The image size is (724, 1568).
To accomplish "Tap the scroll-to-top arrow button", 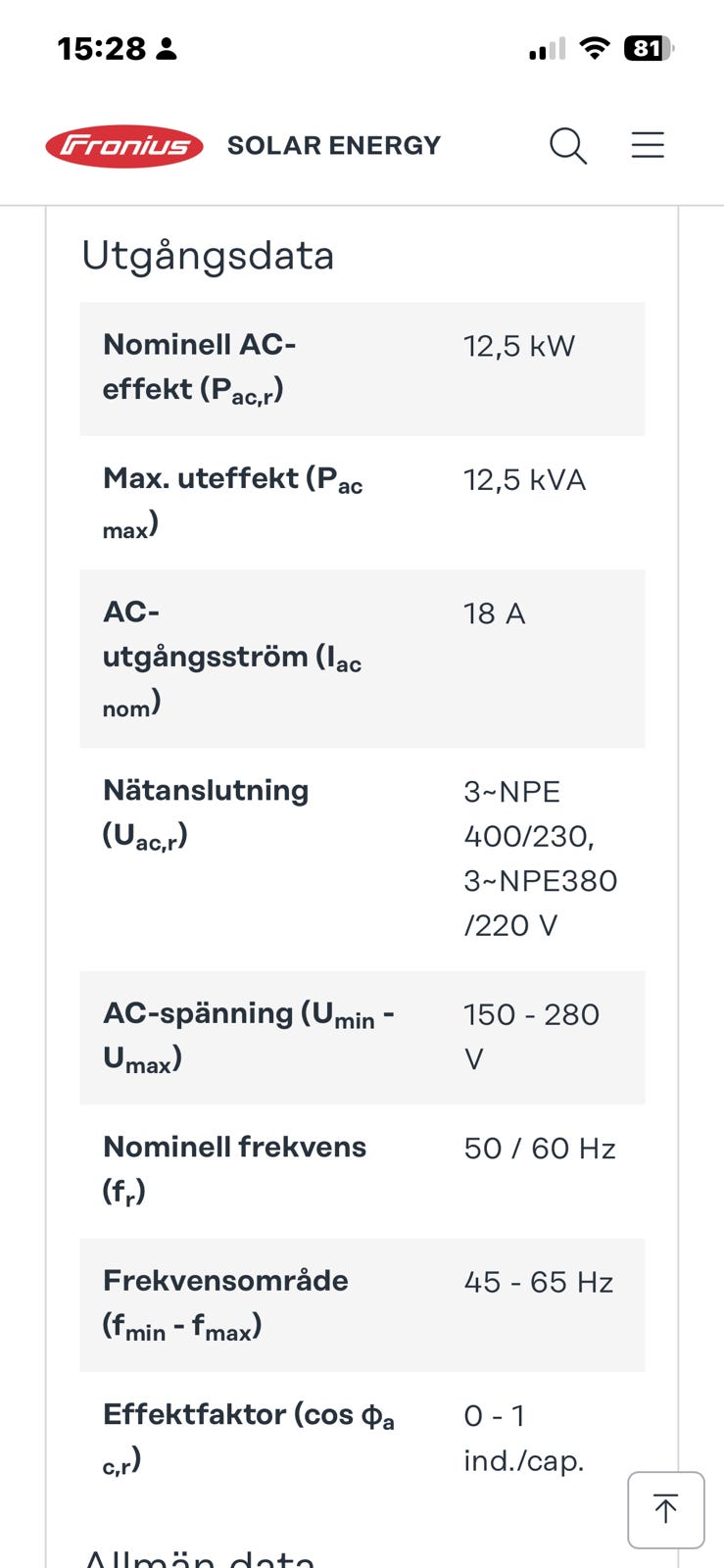I will pos(665,1509).
